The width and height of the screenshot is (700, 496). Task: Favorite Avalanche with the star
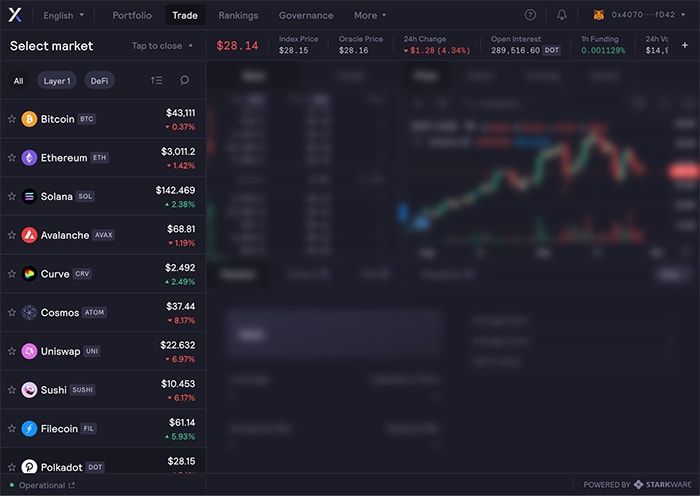pyautogui.click(x=12, y=235)
